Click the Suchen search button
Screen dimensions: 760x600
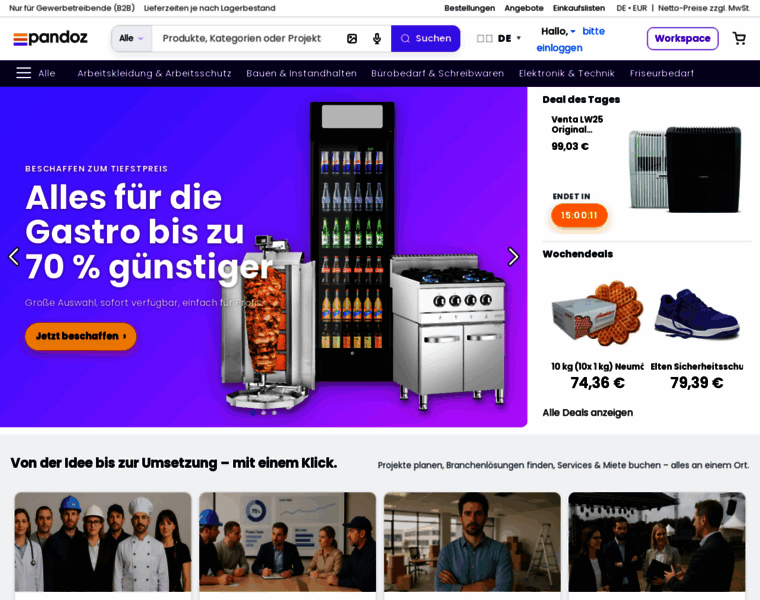426,38
